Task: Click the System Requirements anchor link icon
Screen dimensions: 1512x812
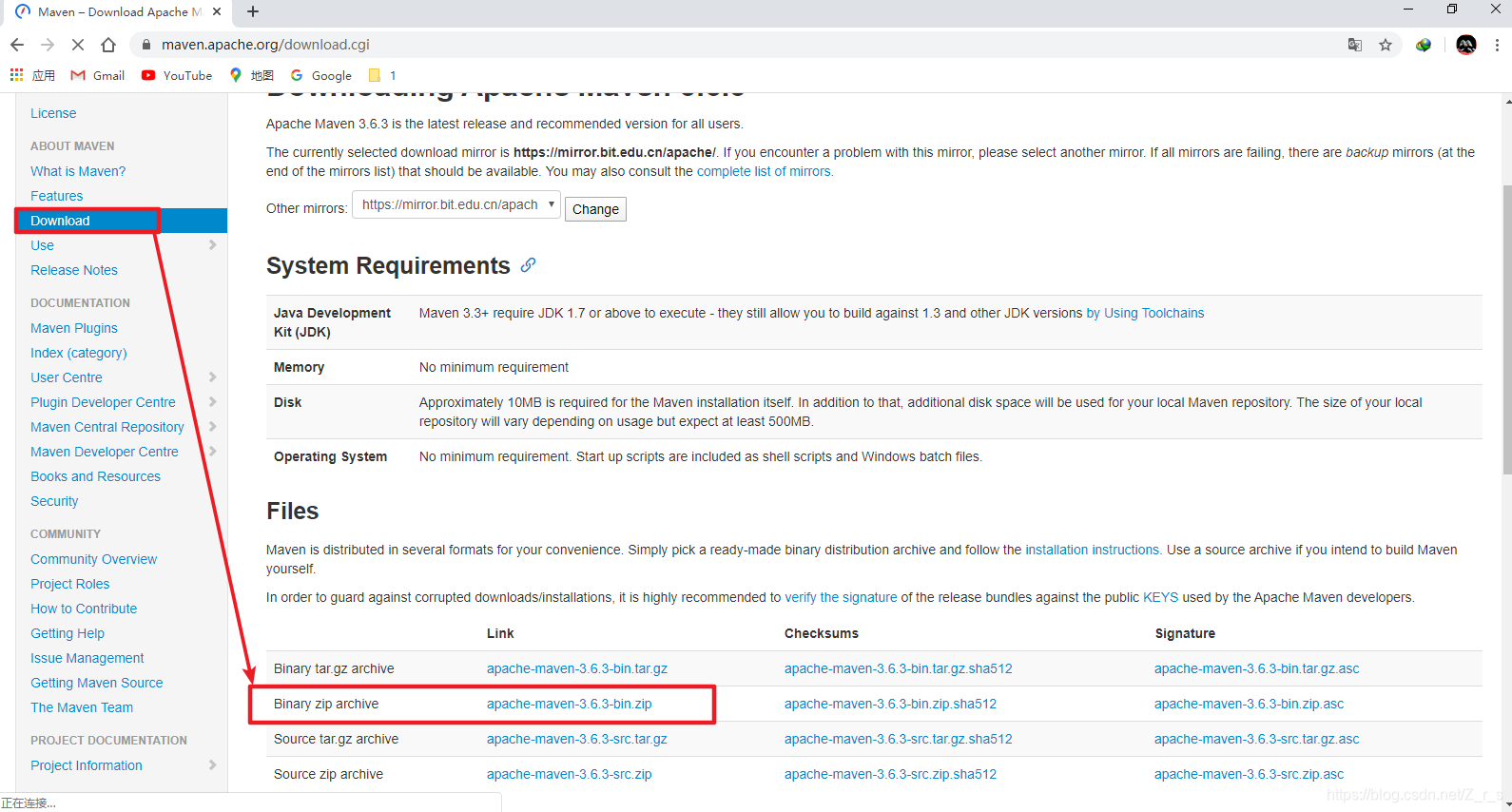Action: 528,265
